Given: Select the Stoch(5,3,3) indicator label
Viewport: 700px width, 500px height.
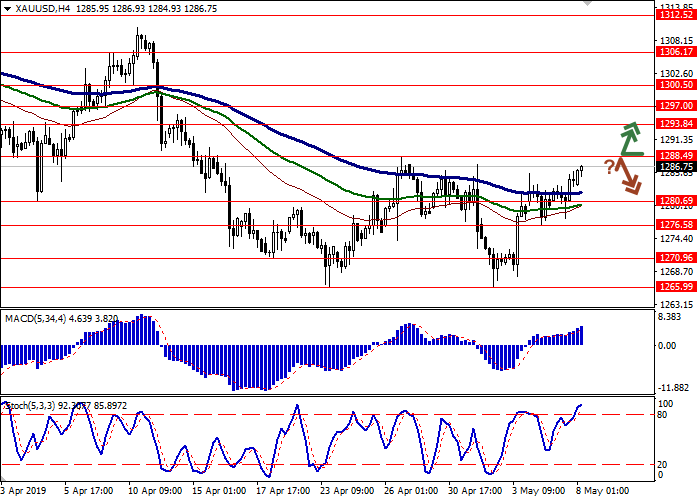Looking at the screenshot, I should 30,405.
